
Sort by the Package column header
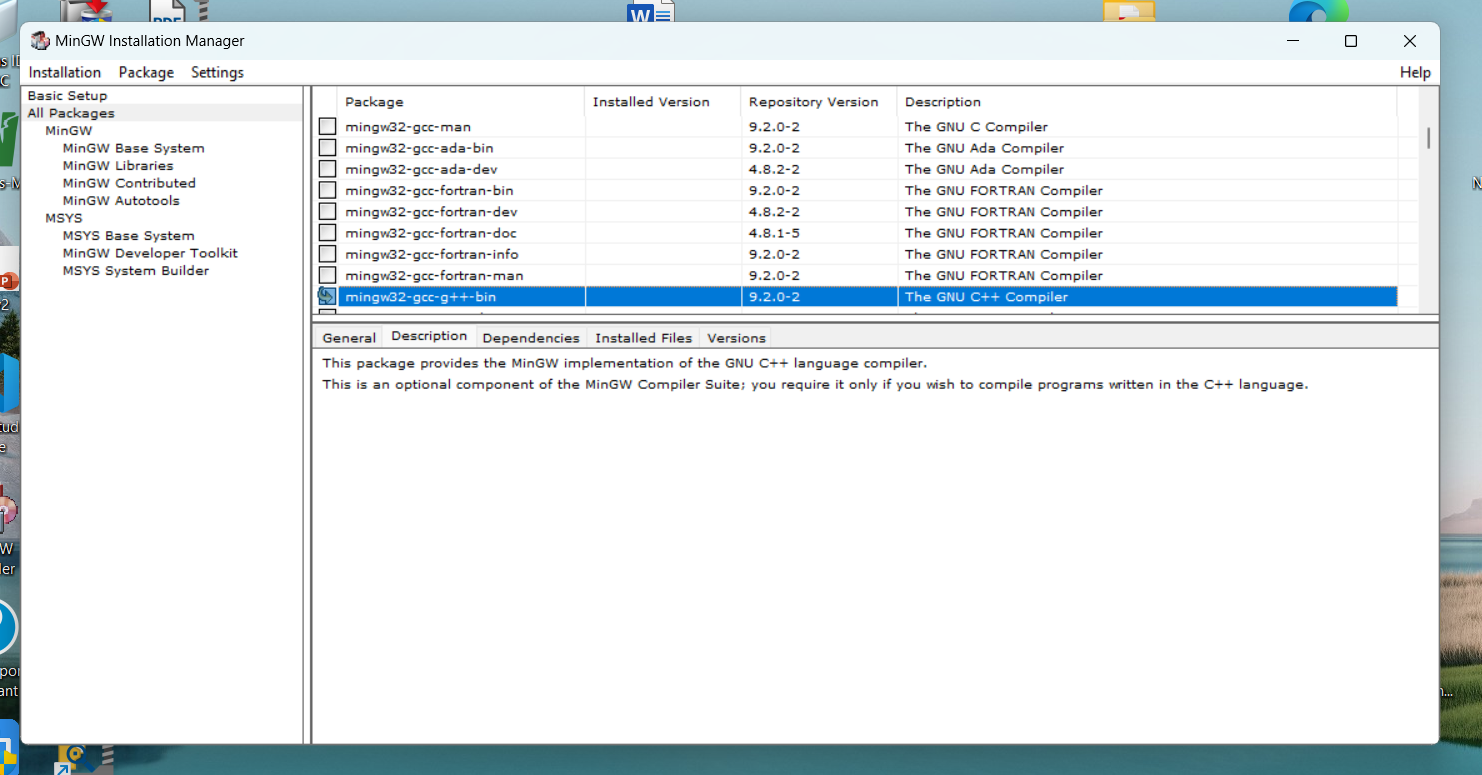(461, 102)
